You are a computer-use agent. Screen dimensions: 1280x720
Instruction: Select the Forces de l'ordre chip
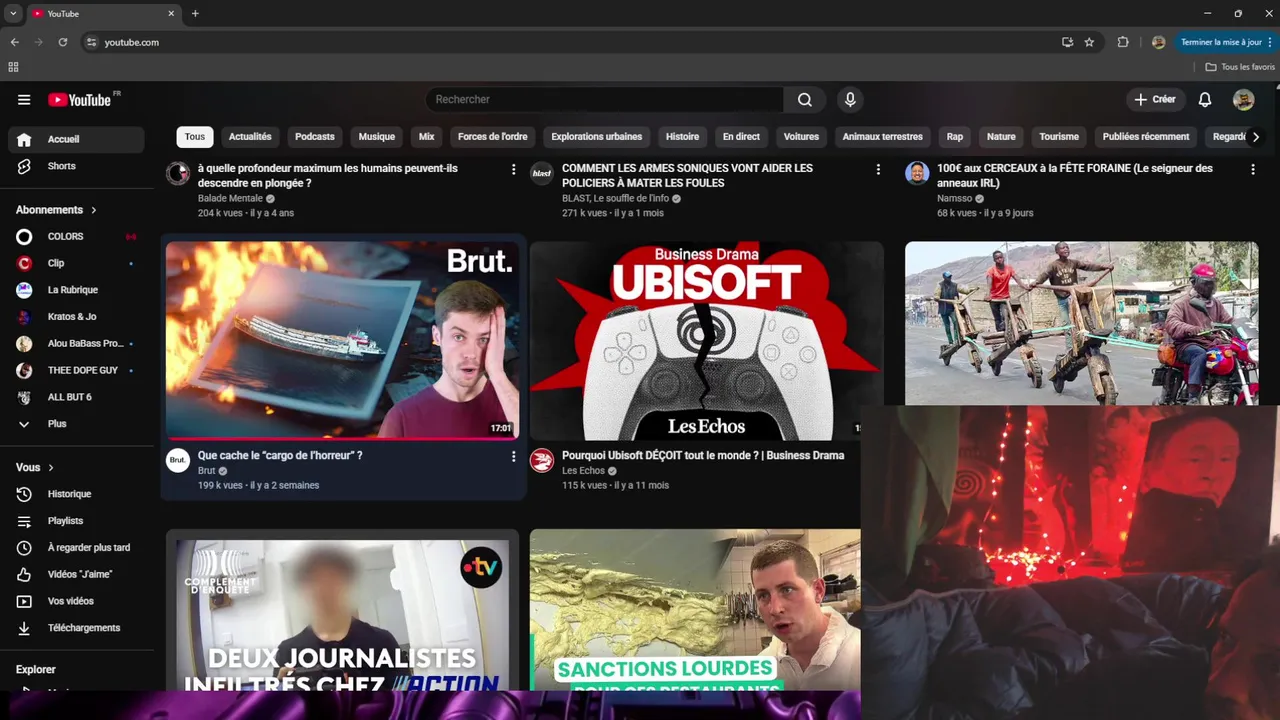point(492,137)
